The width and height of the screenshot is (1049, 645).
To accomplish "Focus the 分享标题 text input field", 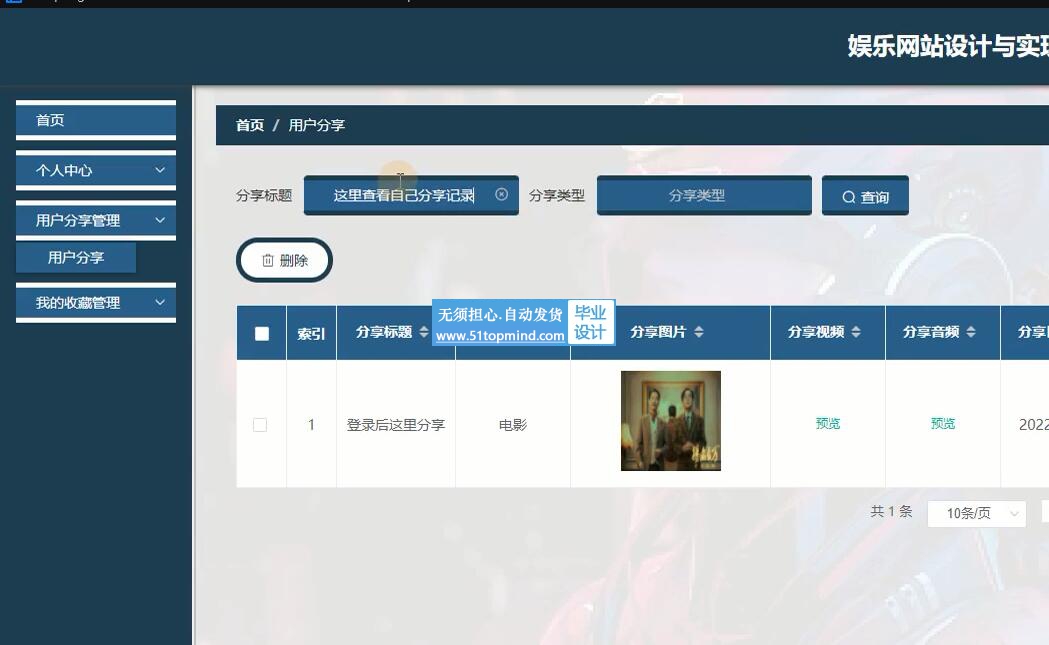I will pyautogui.click(x=411, y=195).
